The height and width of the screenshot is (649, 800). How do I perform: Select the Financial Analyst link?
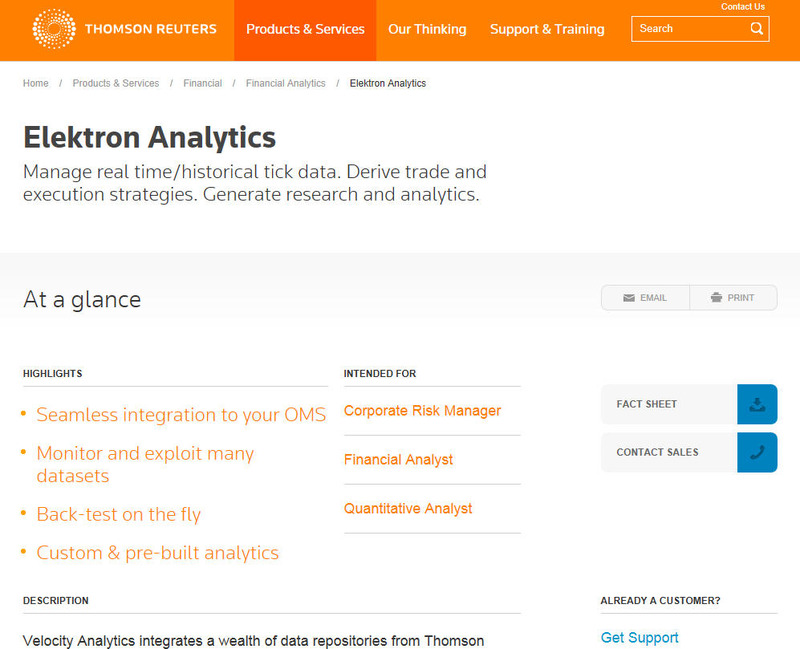pos(398,460)
